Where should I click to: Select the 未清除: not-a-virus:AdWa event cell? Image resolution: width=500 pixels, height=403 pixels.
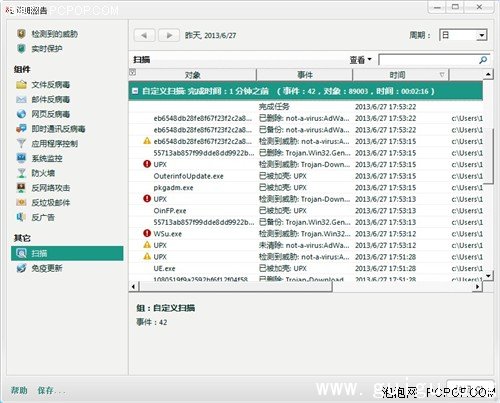click(304, 245)
